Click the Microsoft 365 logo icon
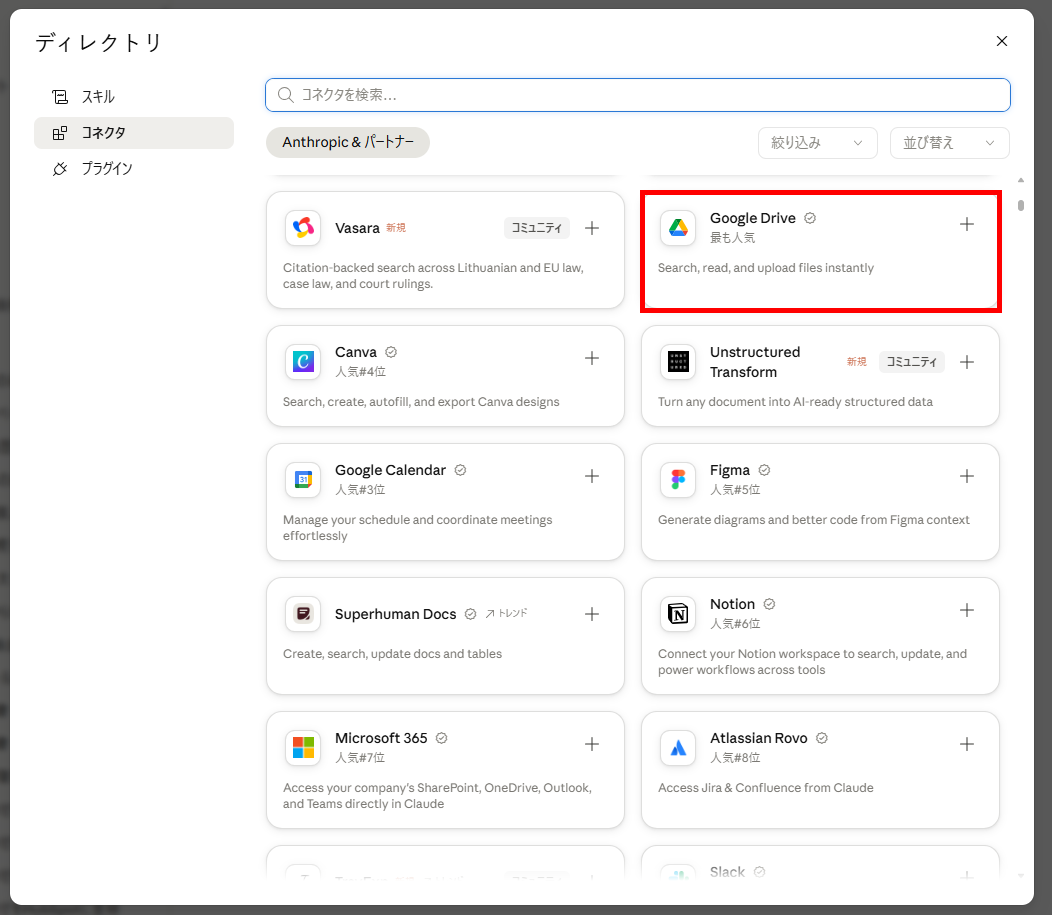This screenshot has height=915, width=1052. [x=303, y=748]
